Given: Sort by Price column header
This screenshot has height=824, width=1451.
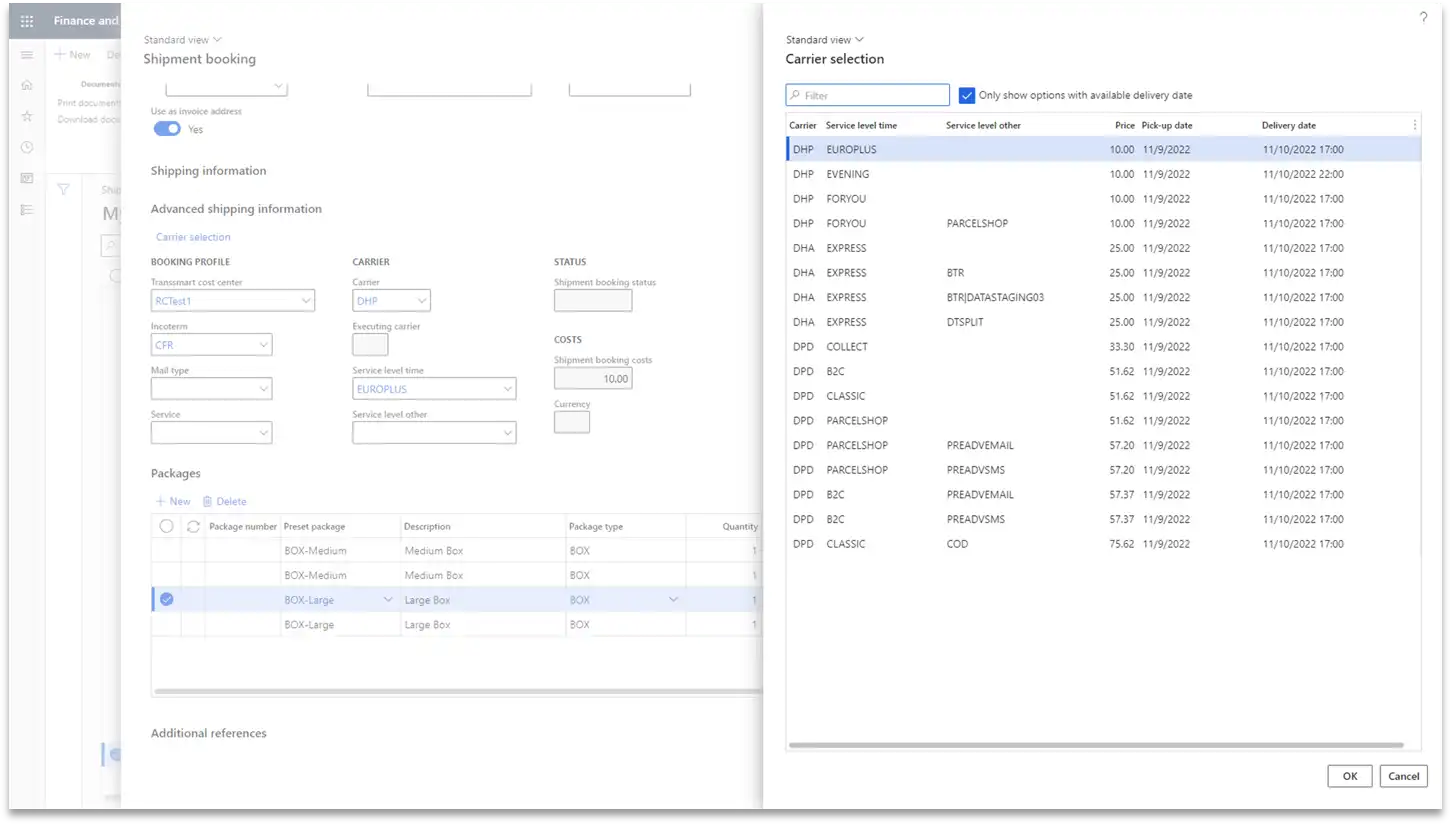Looking at the screenshot, I should (x=1125, y=126).
